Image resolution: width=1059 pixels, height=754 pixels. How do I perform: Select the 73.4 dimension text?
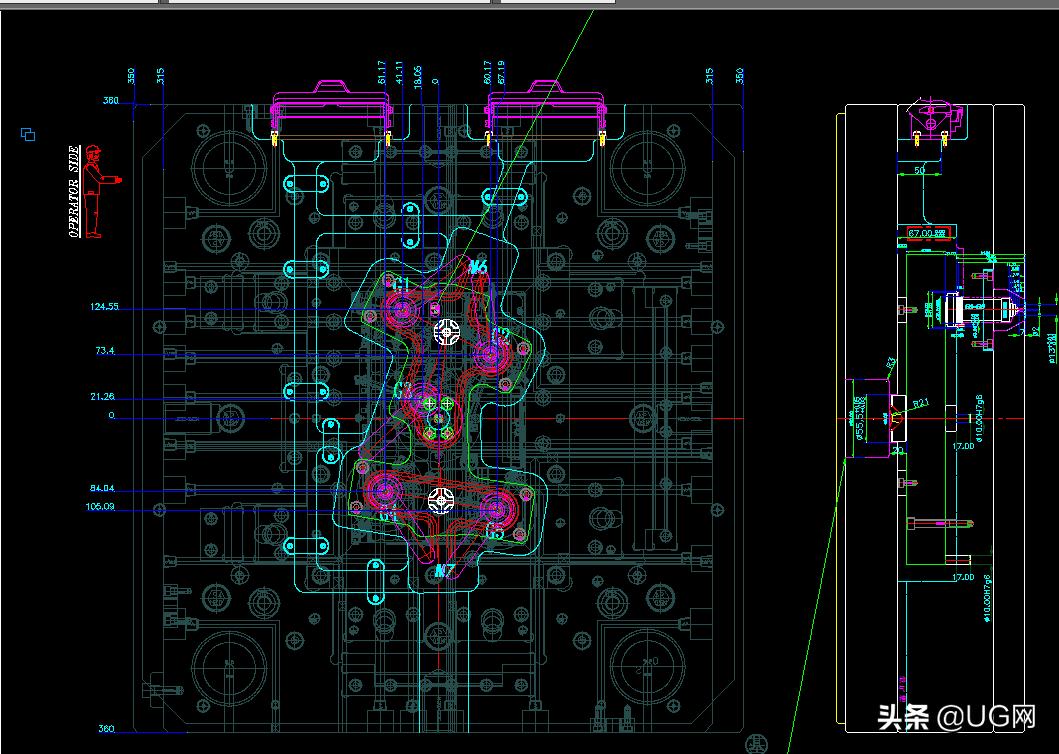pos(105,351)
